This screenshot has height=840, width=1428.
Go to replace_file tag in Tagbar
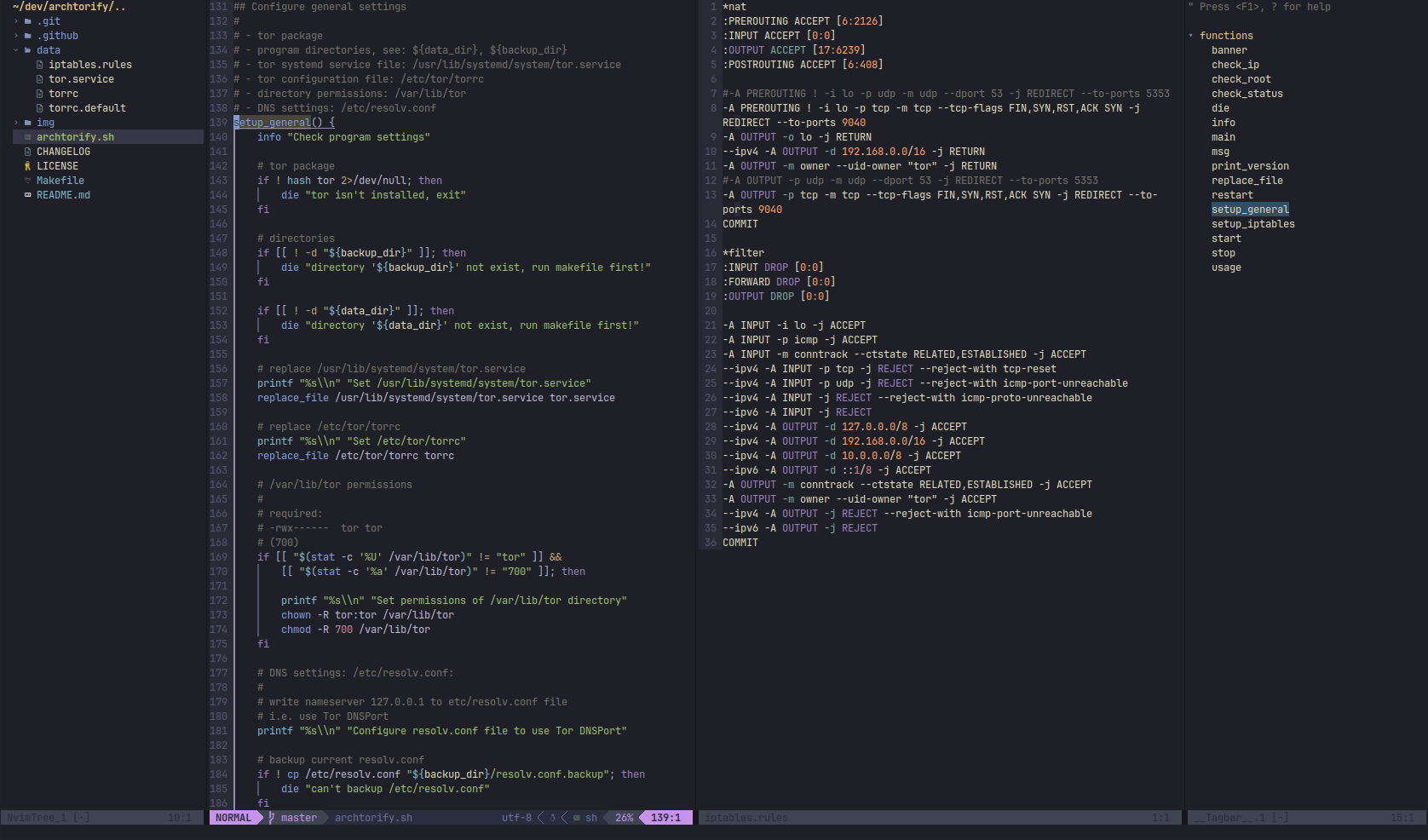coord(1247,181)
